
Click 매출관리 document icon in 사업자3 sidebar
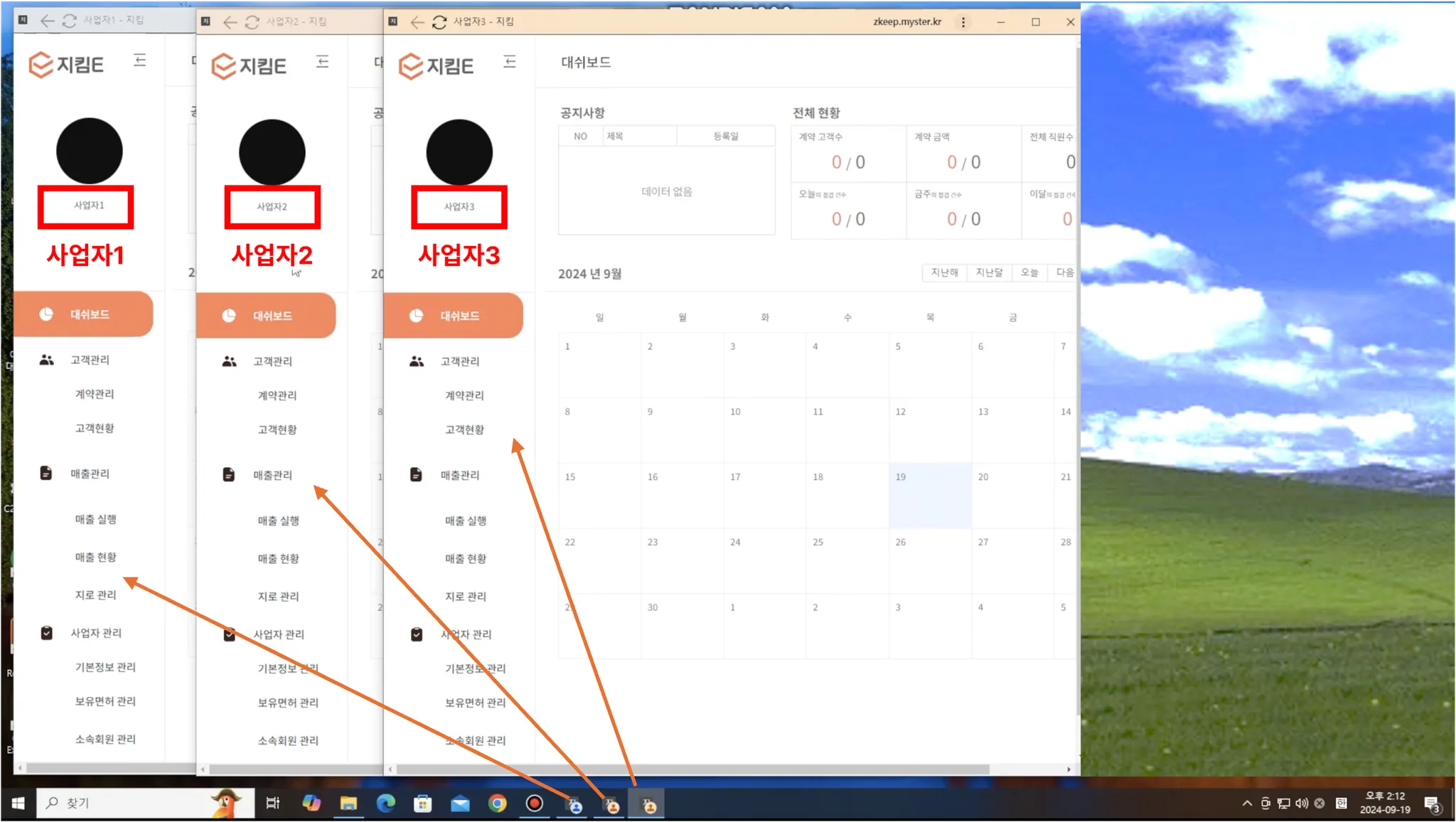(x=417, y=475)
